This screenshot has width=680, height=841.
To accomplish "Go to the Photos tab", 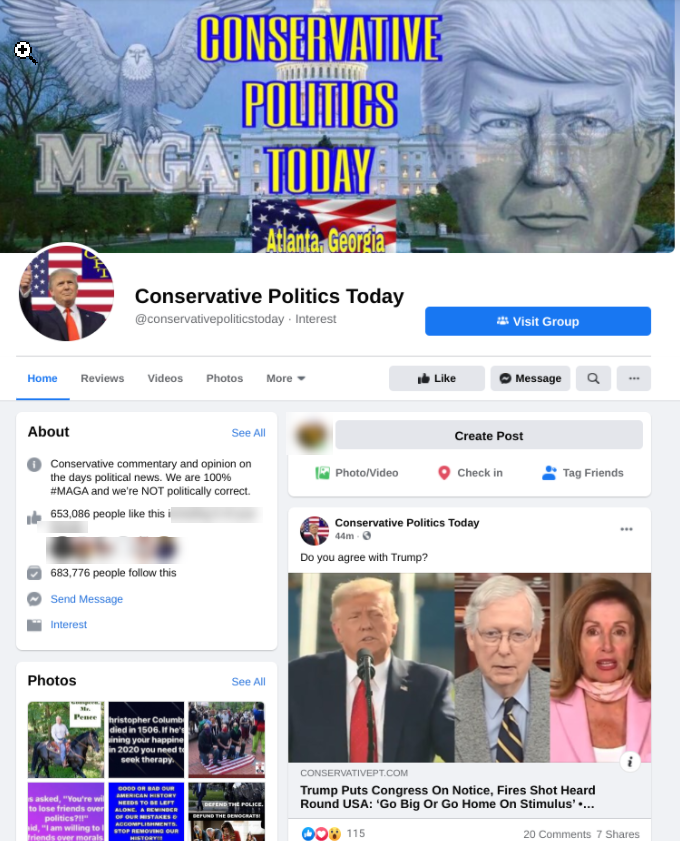I will [x=225, y=378].
